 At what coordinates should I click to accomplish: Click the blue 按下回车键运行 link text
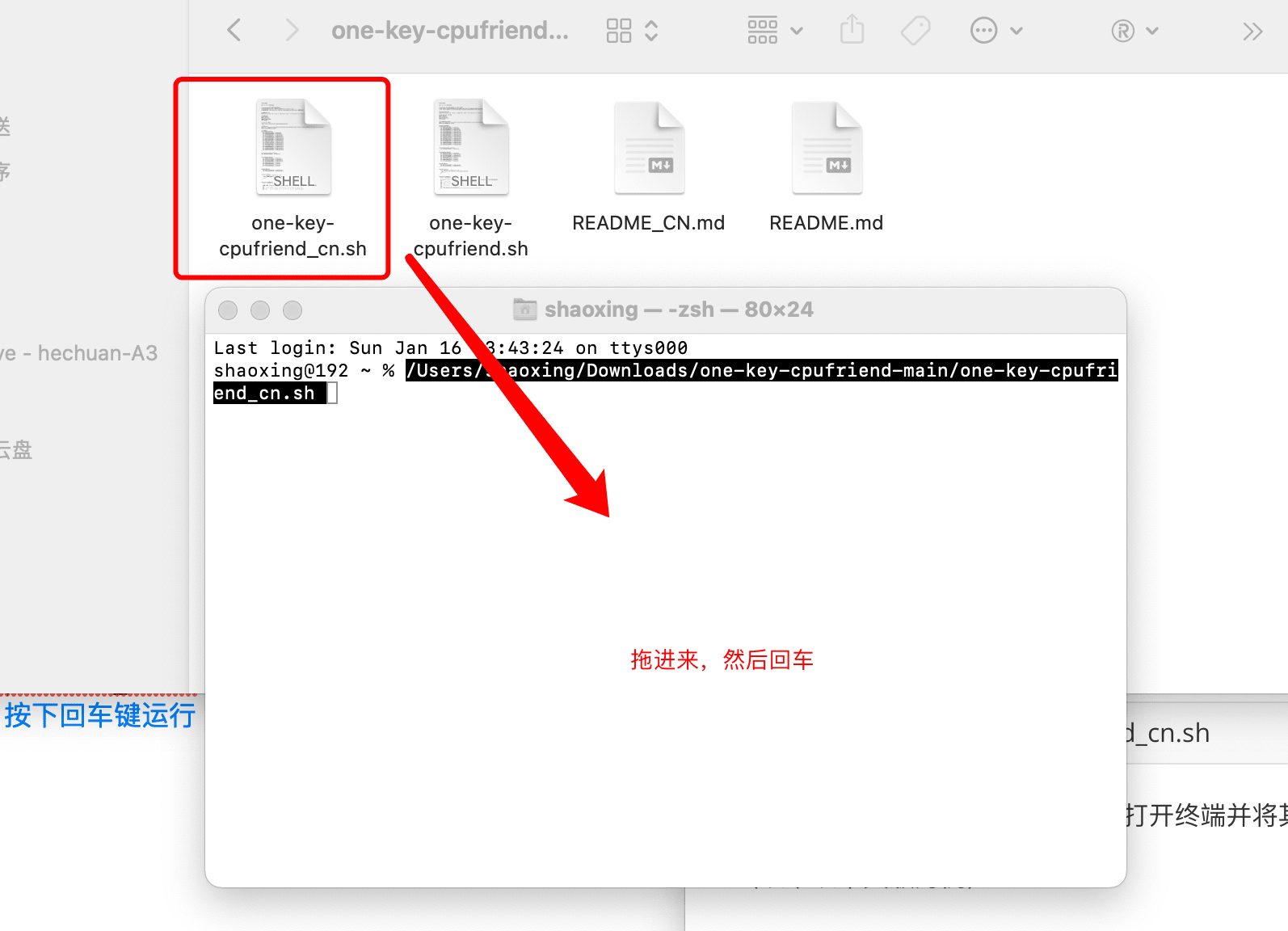pyautogui.click(x=99, y=715)
